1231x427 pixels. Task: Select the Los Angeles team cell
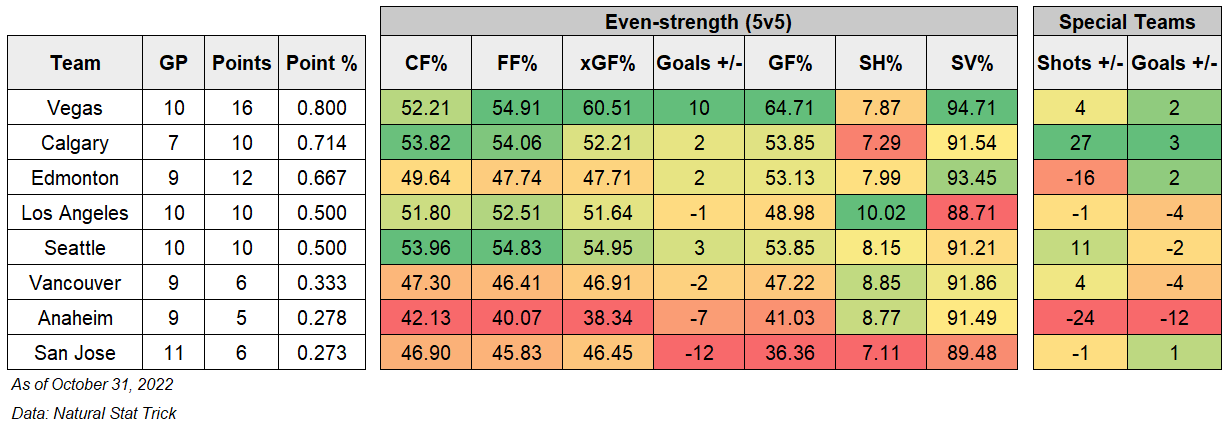tap(76, 213)
